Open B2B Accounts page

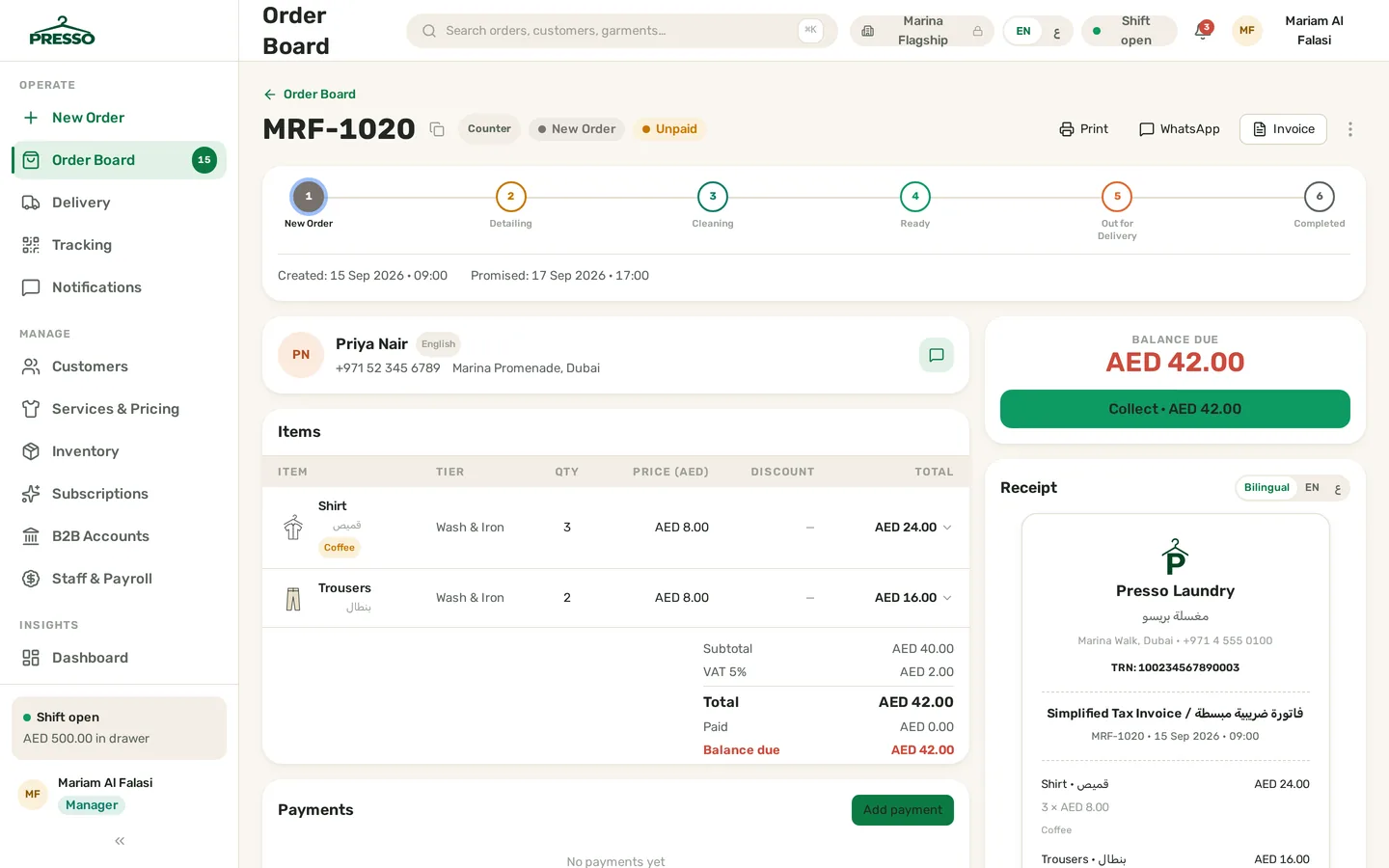119,536
